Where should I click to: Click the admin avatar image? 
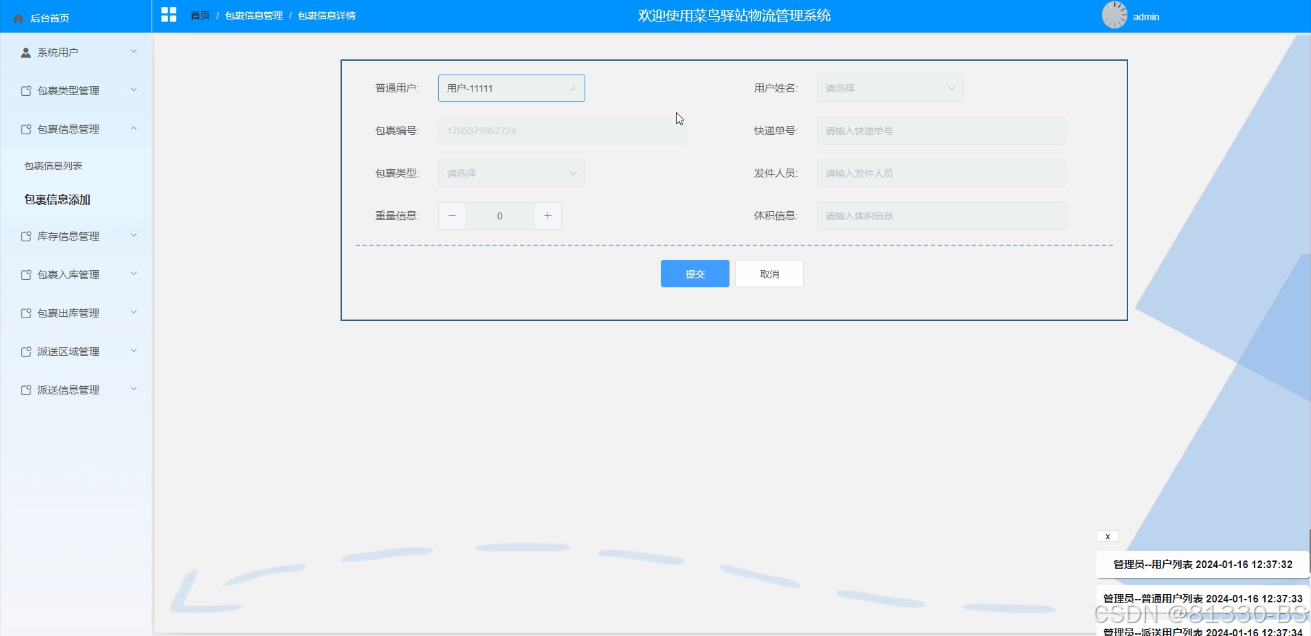1114,15
